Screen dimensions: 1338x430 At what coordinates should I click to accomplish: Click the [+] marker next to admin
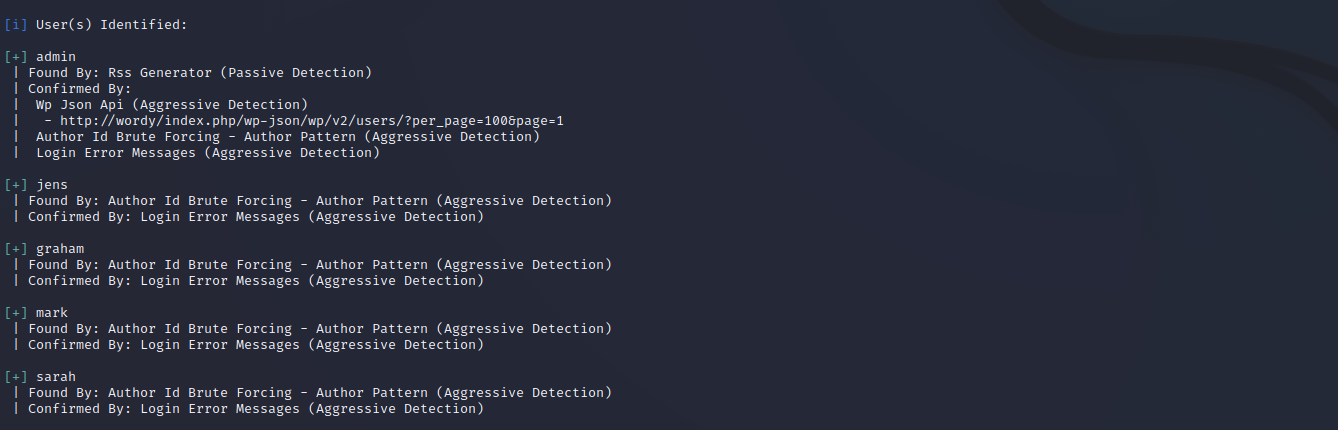16,56
